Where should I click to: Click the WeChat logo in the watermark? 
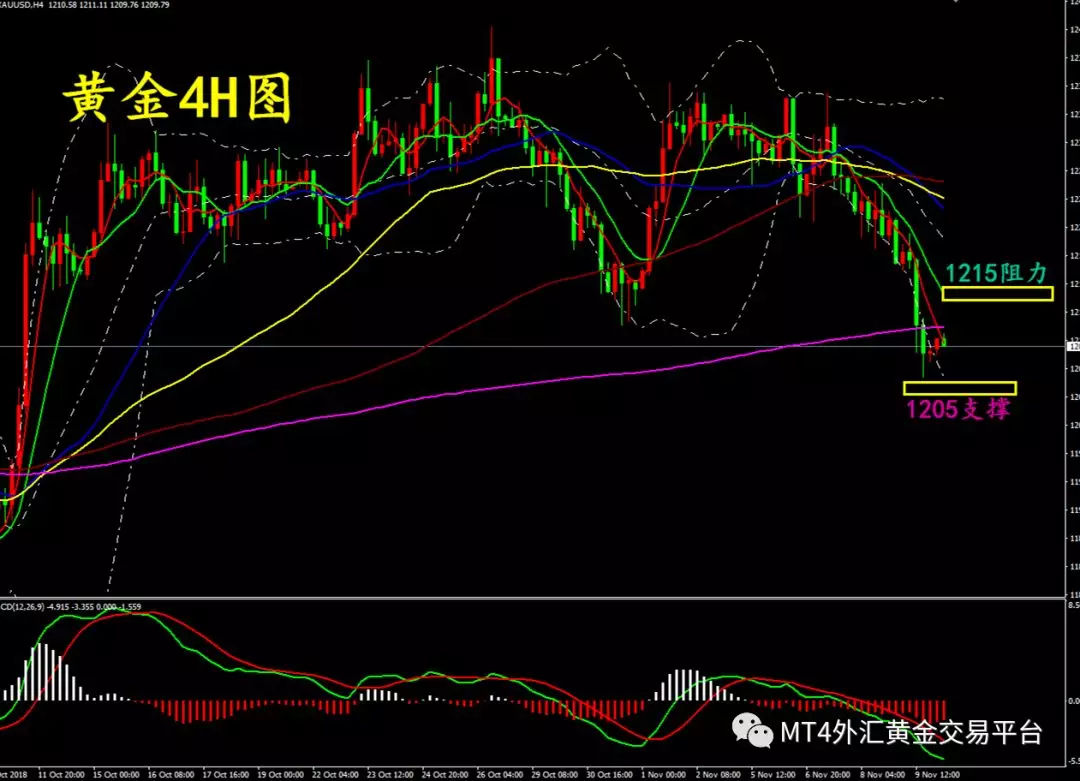[x=754, y=731]
